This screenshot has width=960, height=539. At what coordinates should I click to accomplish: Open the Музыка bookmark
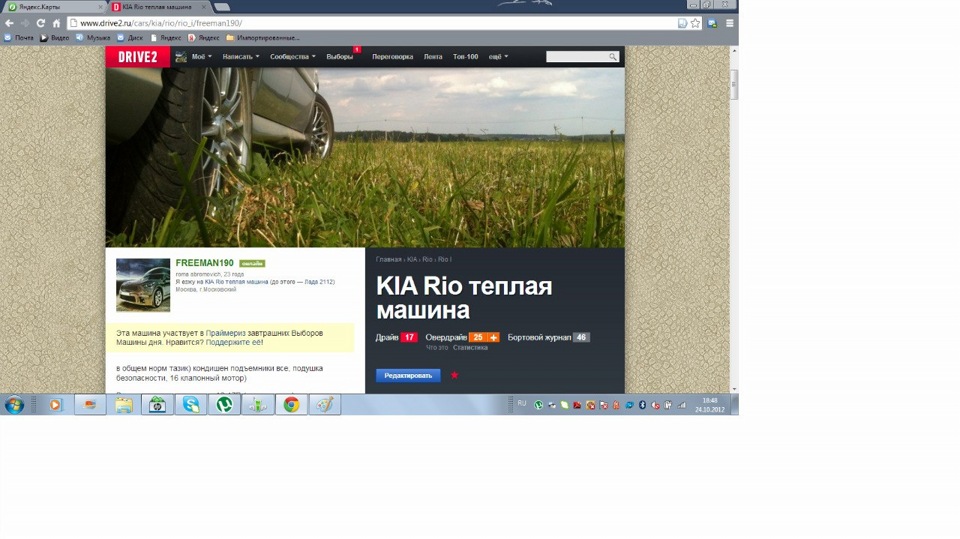(x=93, y=38)
